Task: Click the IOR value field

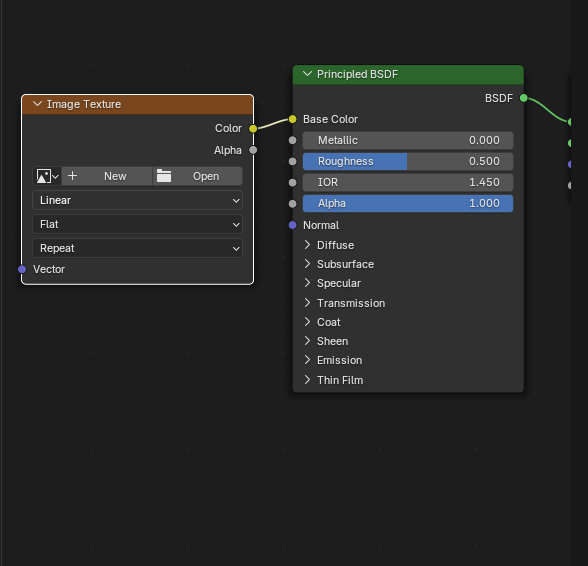Action: point(408,182)
